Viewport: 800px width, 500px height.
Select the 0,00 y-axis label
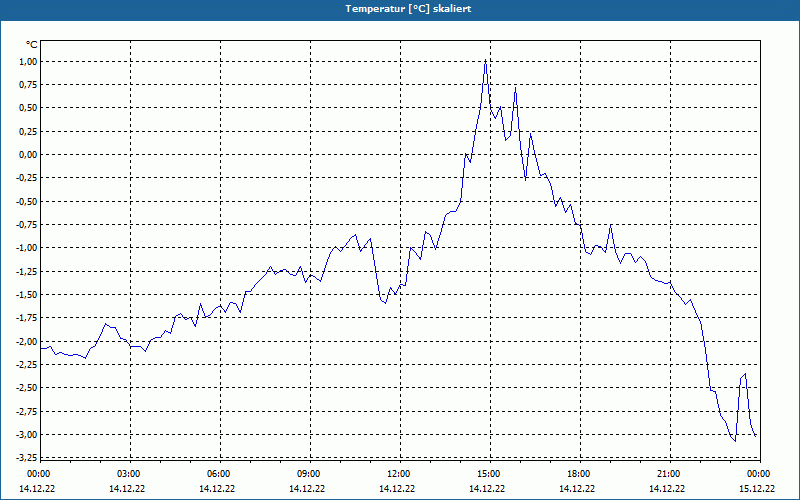point(29,155)
